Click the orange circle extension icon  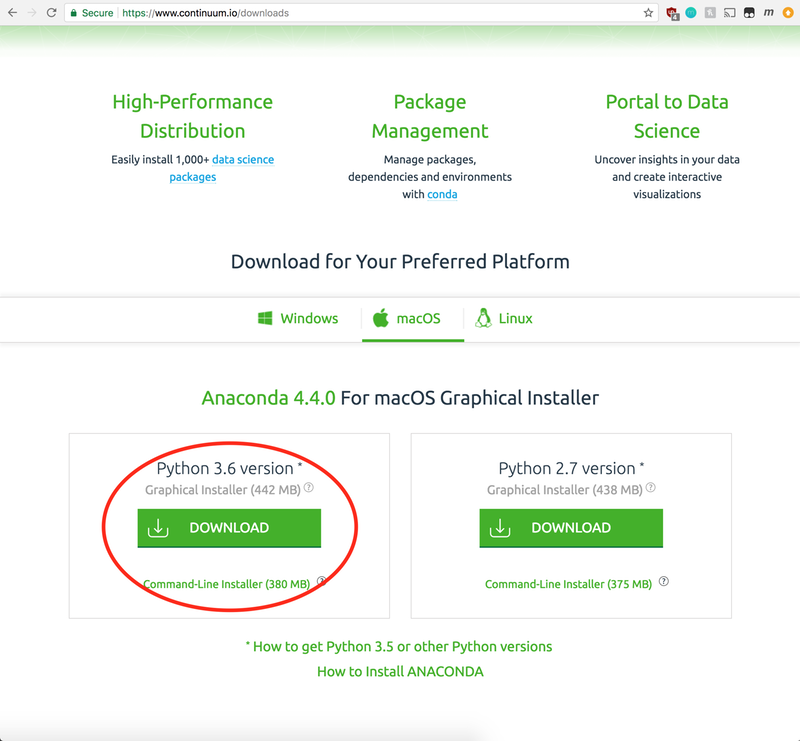pos(788,13)
